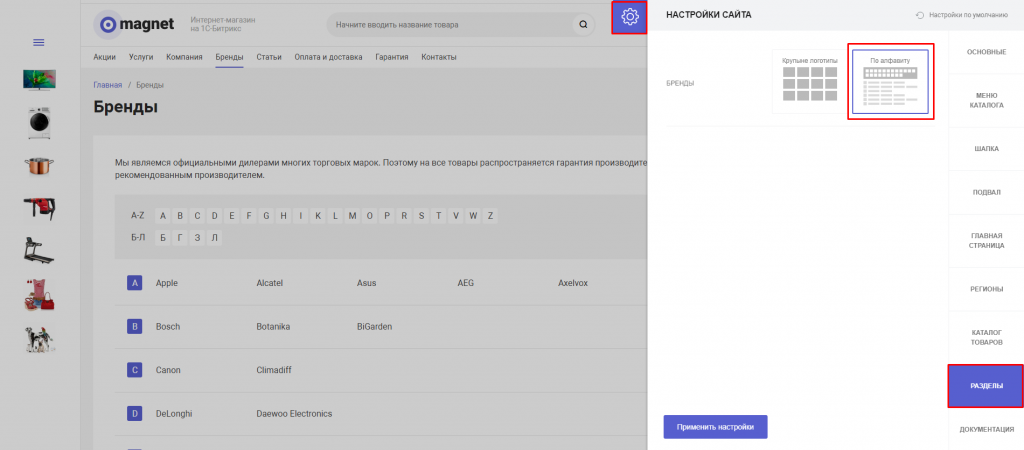Filter brands by letter S
The height and width of the screenshot is (450, 1024).
(421, 216)
